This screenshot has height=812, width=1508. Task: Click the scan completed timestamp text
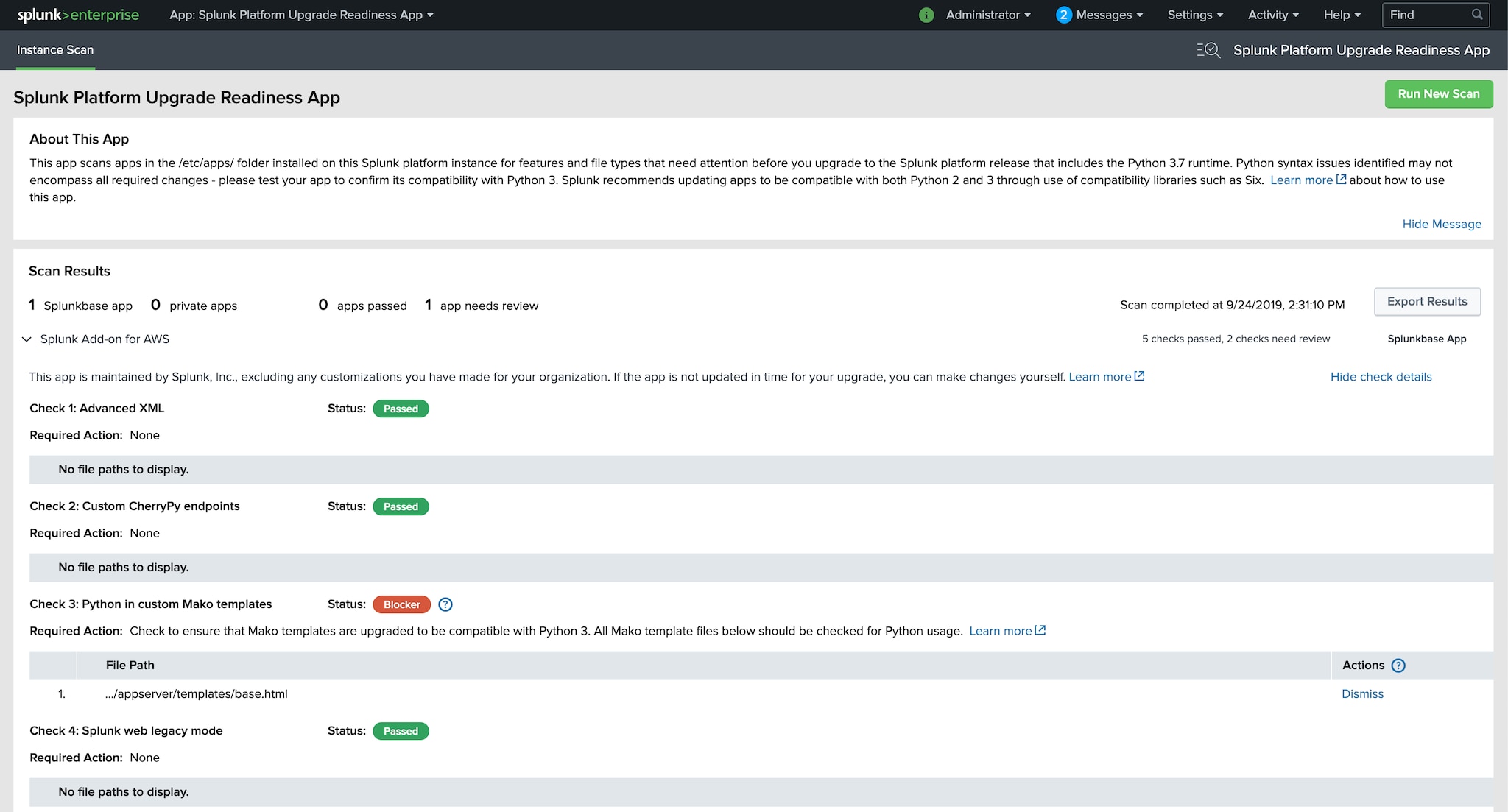[x=1232, y=306]
